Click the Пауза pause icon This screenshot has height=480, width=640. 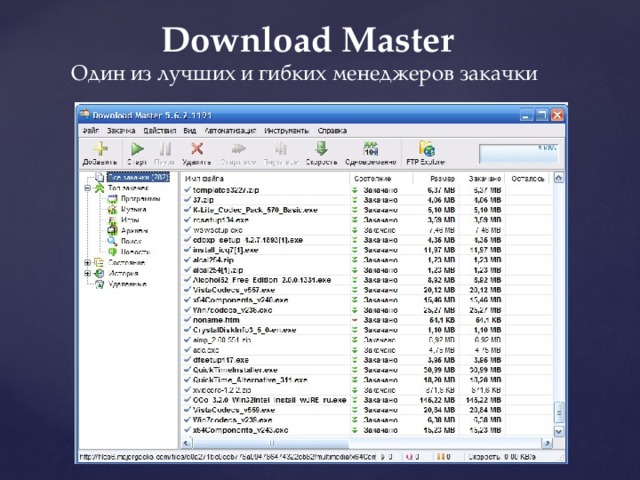click(165, 149)
